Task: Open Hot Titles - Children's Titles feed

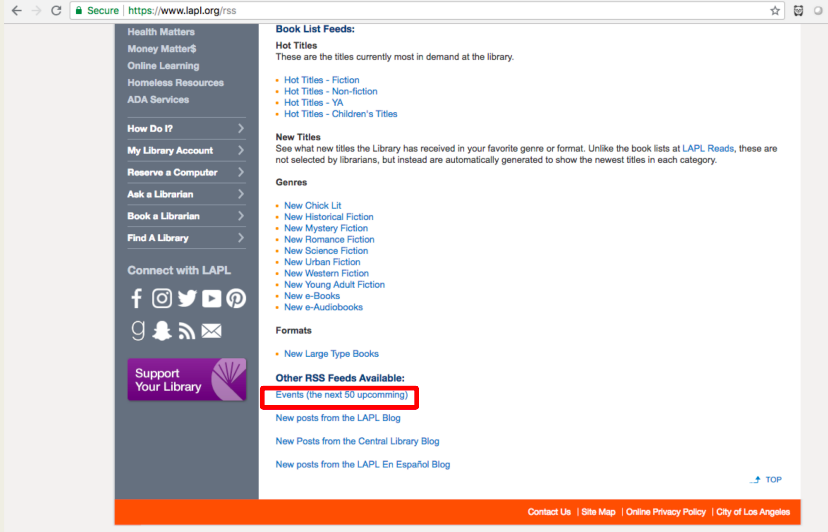Action: (x=341, y=114)
